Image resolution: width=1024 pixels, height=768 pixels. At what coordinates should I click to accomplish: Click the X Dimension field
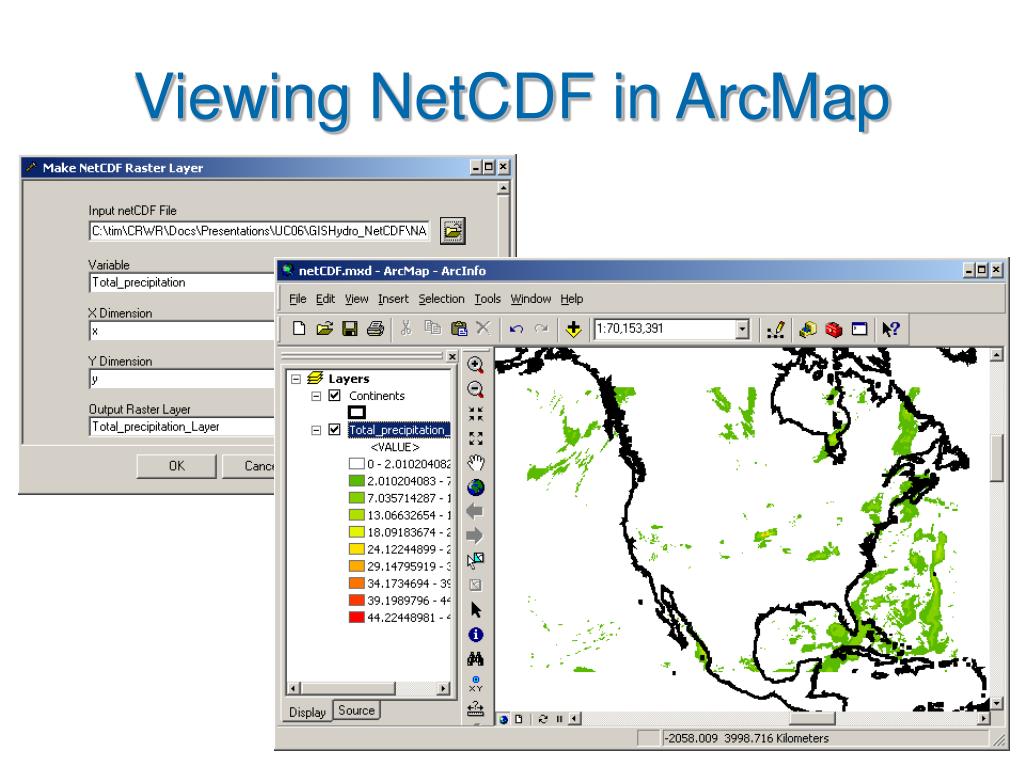(182, 331)
